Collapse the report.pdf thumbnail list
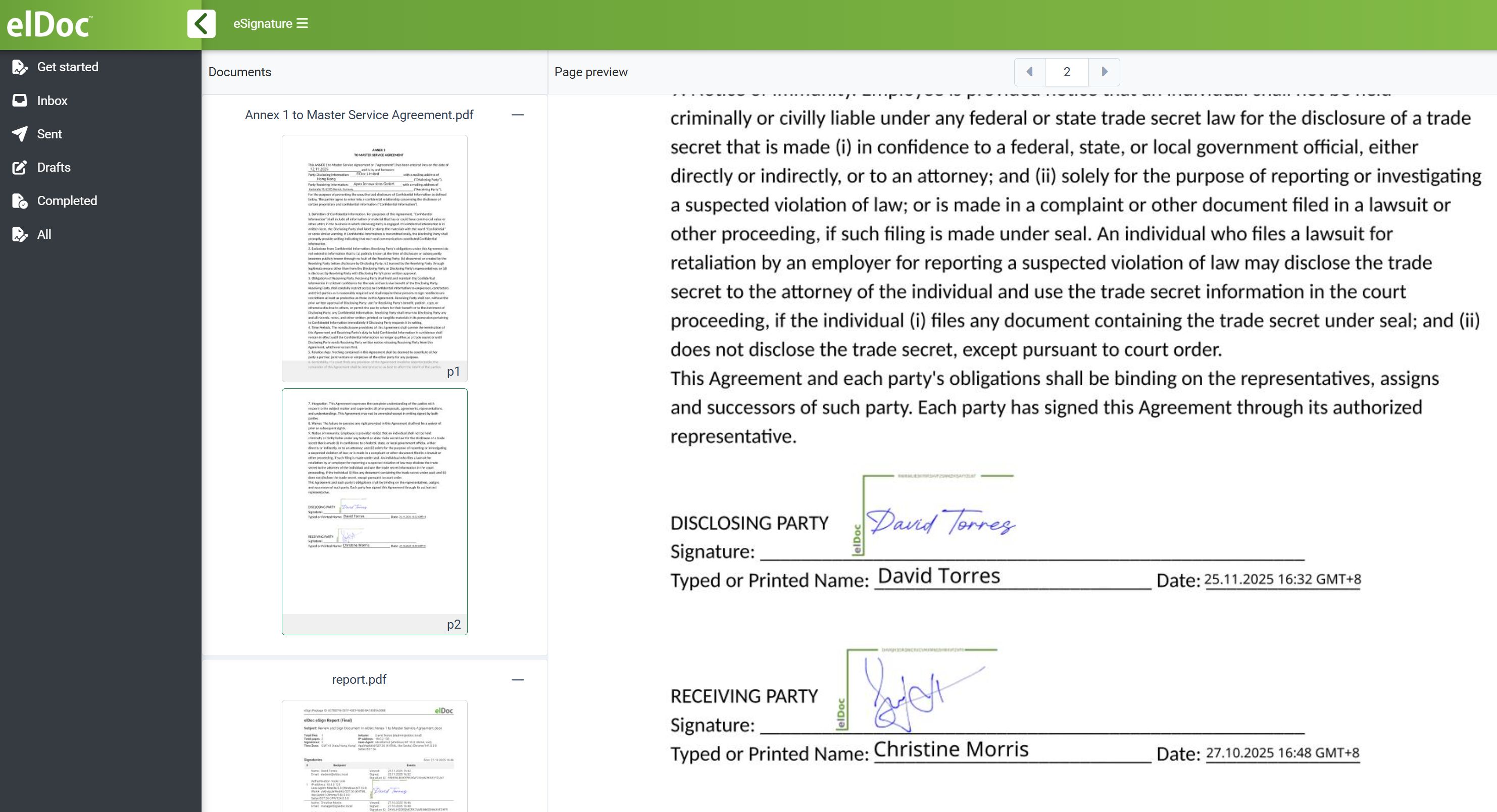1497x812 pixels. coord(518,679)
